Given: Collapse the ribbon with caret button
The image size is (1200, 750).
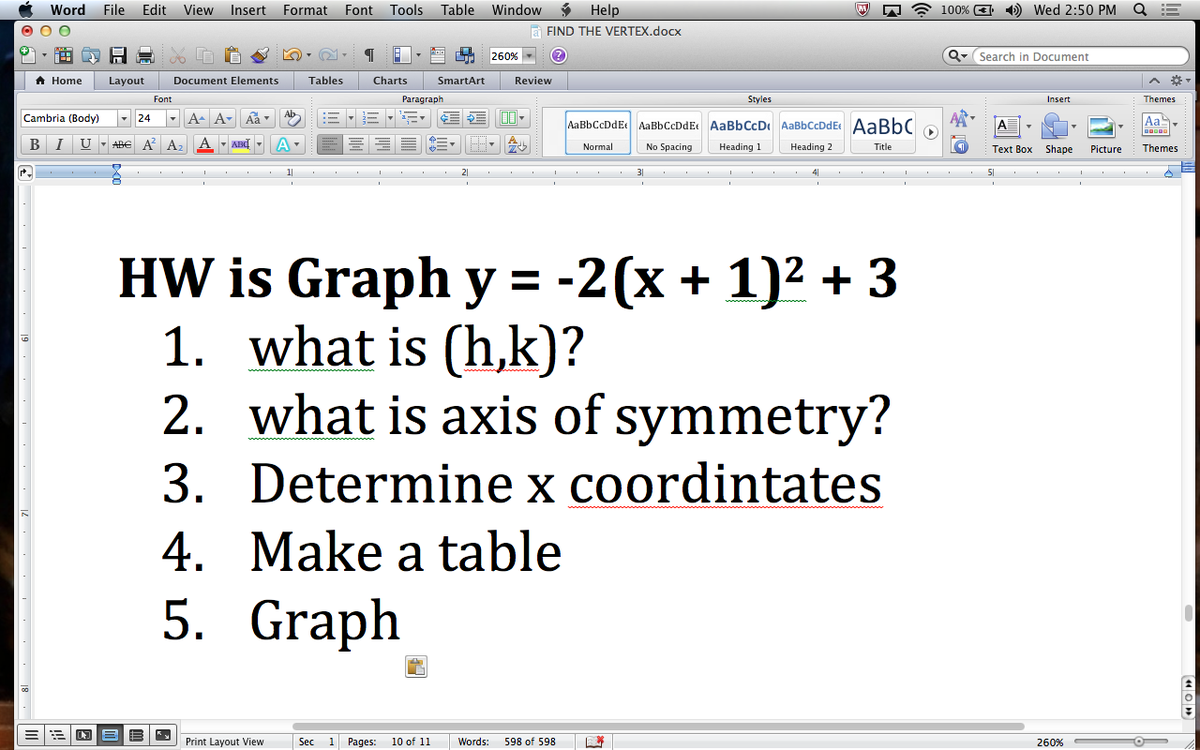Looking at the screenshot, I should [1155, 81].
